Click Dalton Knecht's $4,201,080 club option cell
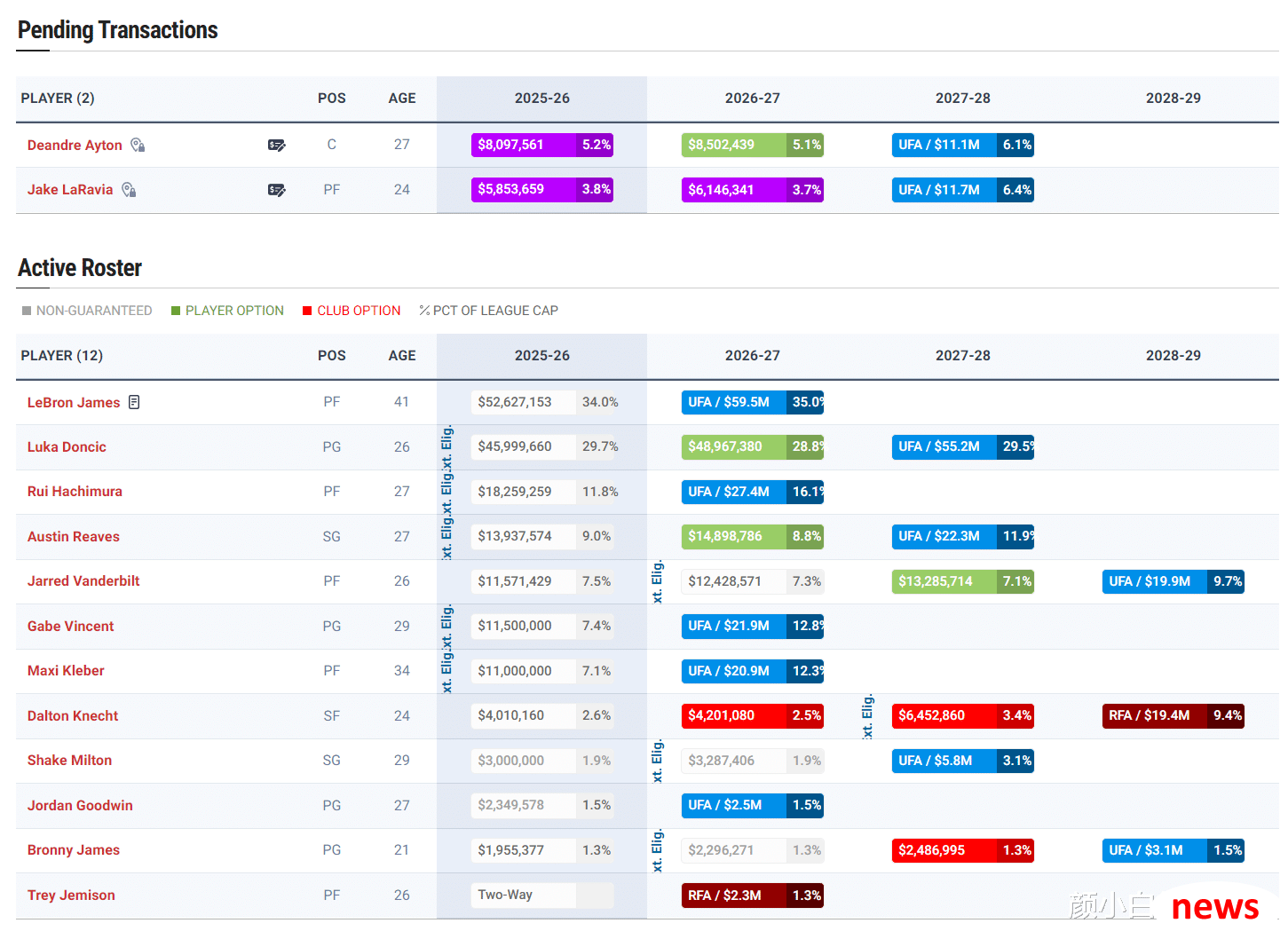 click(x=753, y=715)
